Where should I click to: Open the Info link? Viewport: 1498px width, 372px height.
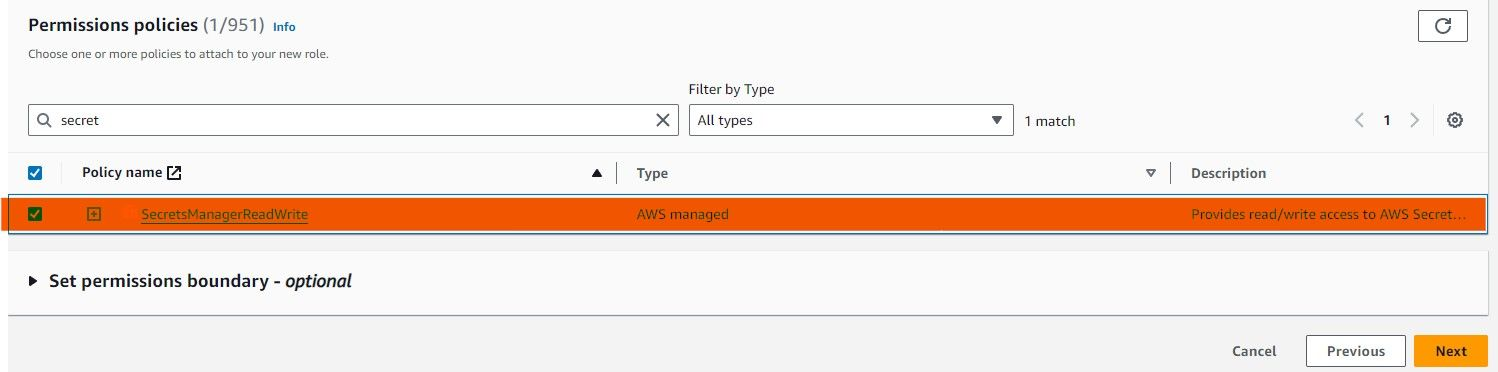[x=284, y=27]
